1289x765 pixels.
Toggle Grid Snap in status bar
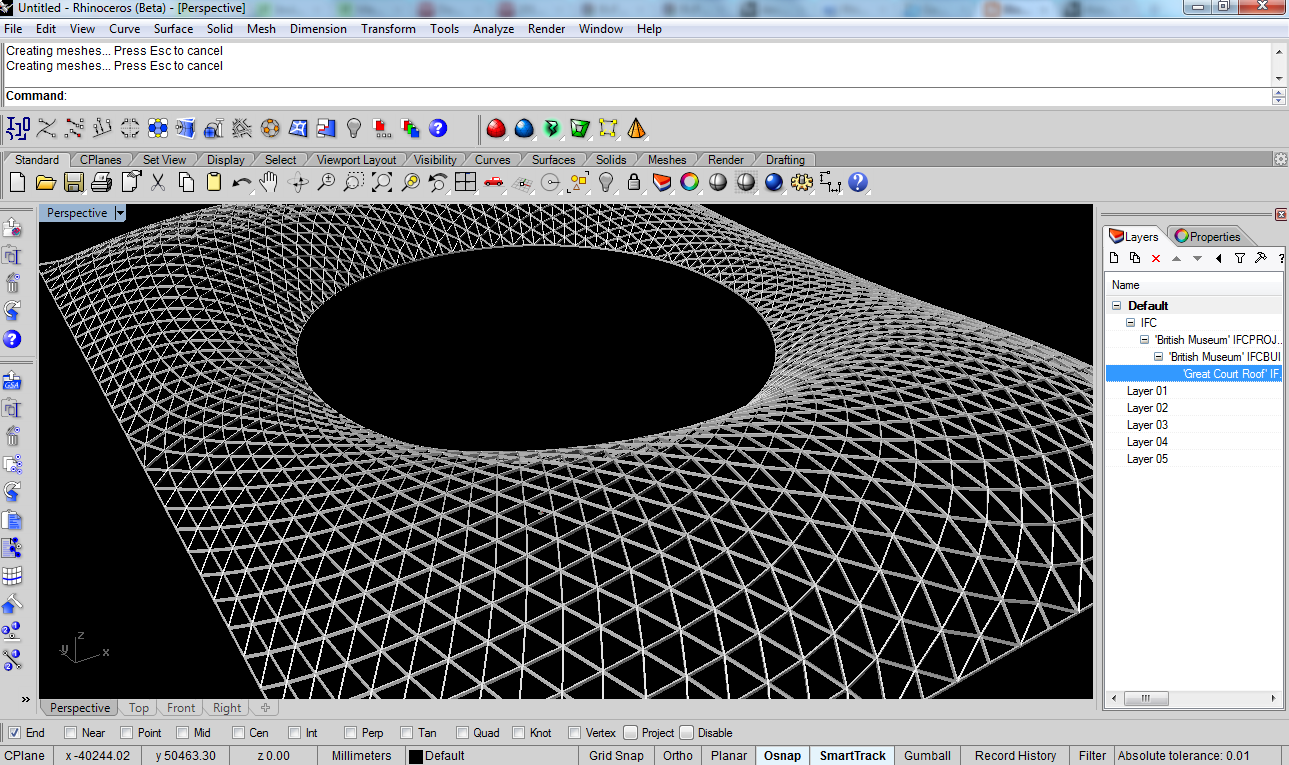tap(616, 756)
